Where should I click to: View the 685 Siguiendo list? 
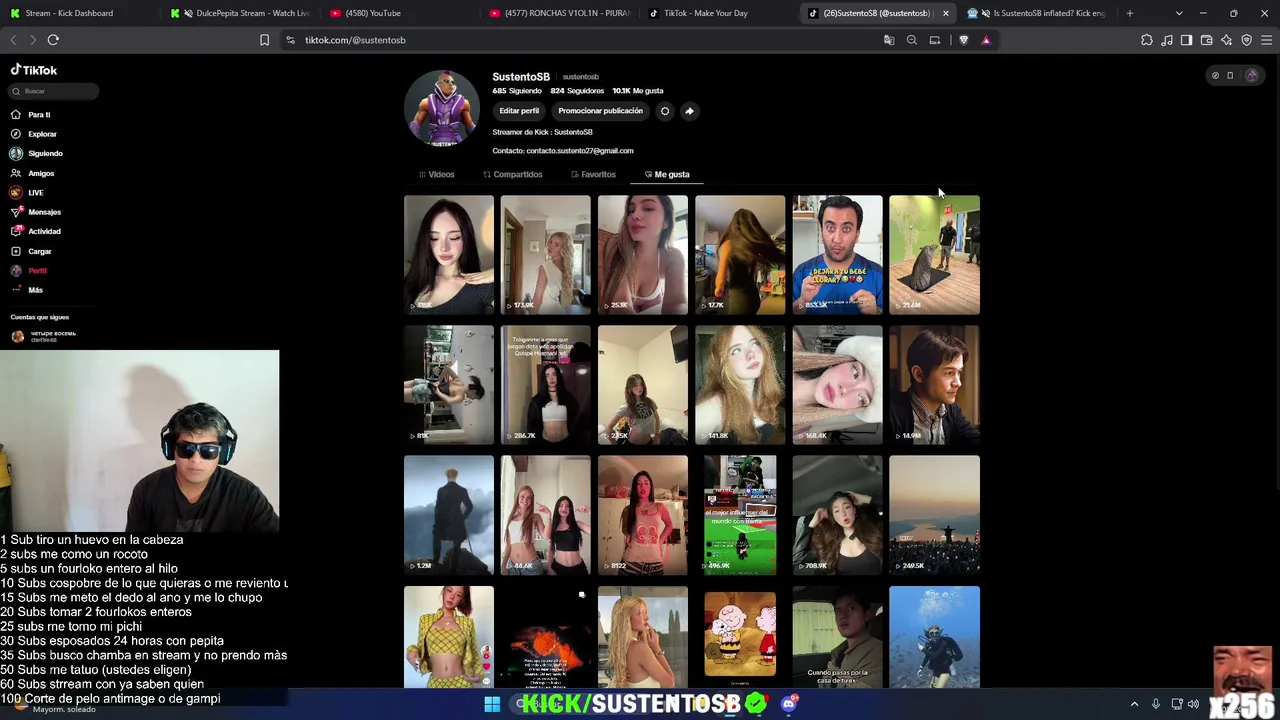[x=517, y=91]
